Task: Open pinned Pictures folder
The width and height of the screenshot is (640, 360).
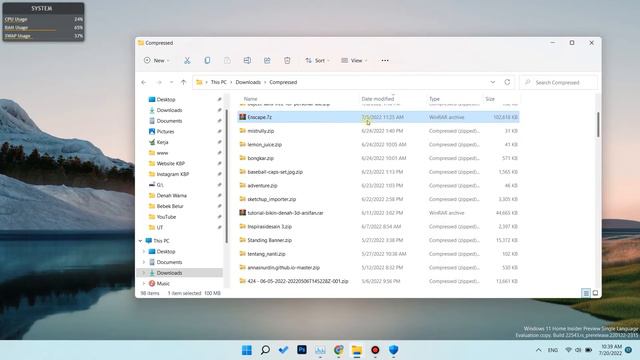Action: (165, 131)
